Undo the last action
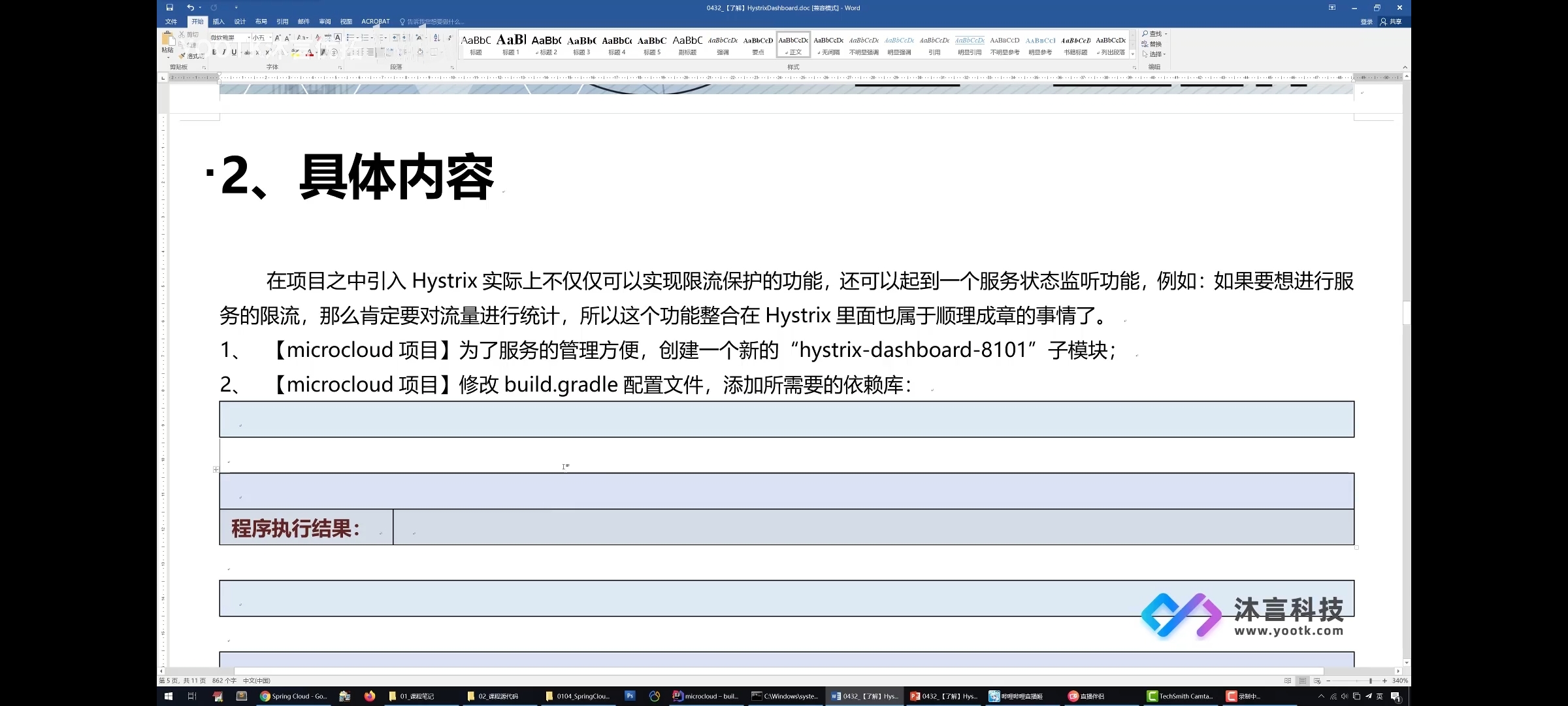The height and width of the screenshot is (706, 1568). click(189, 8)
